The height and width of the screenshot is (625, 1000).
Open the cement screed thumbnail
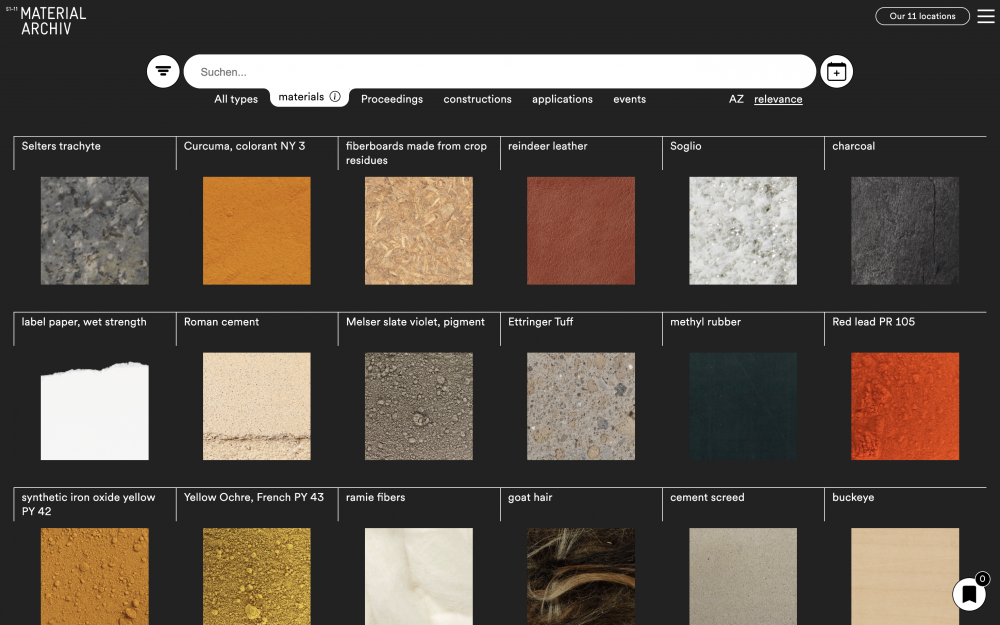(x=742, y=577)
